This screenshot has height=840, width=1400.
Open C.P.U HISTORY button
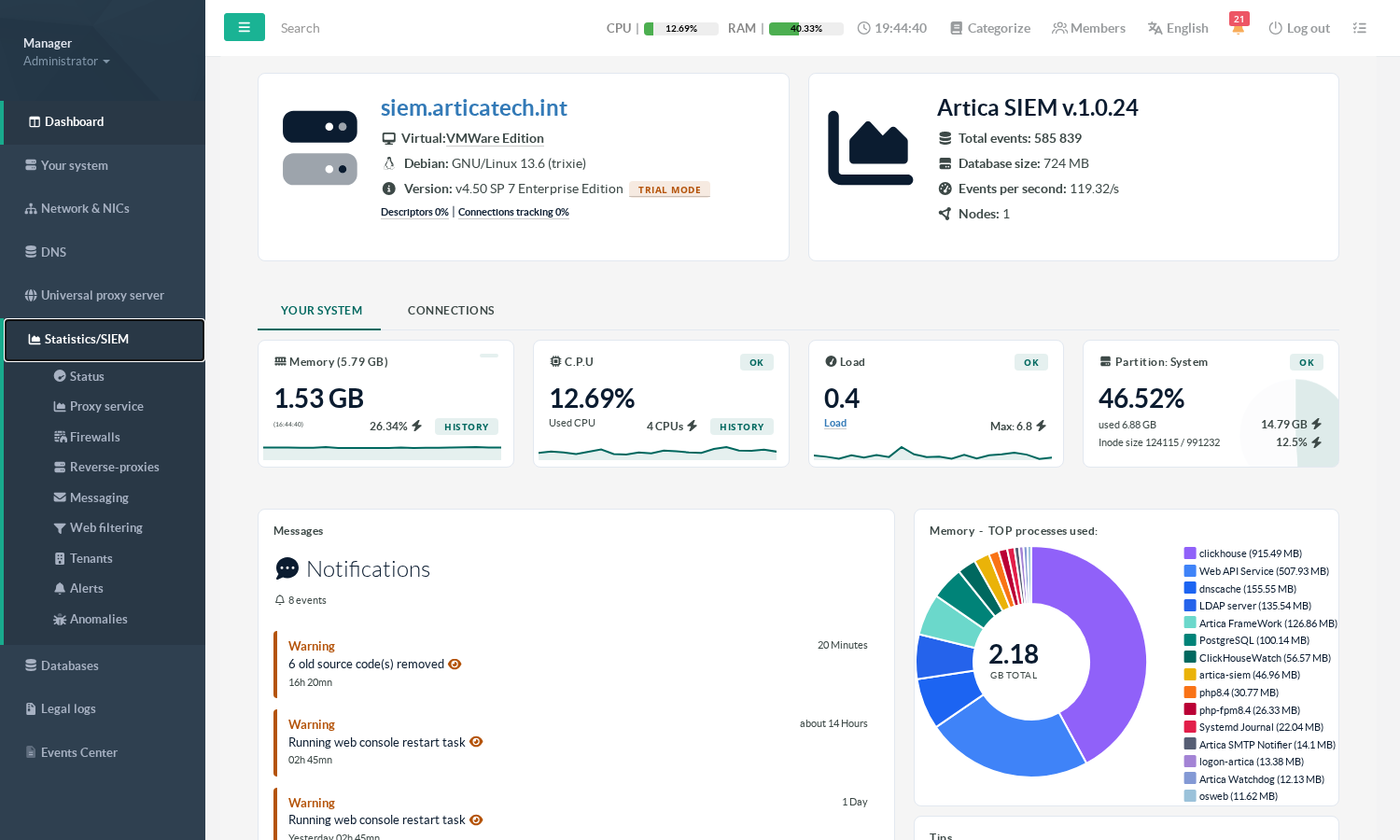pyautogui.click(x=742, y=427)
